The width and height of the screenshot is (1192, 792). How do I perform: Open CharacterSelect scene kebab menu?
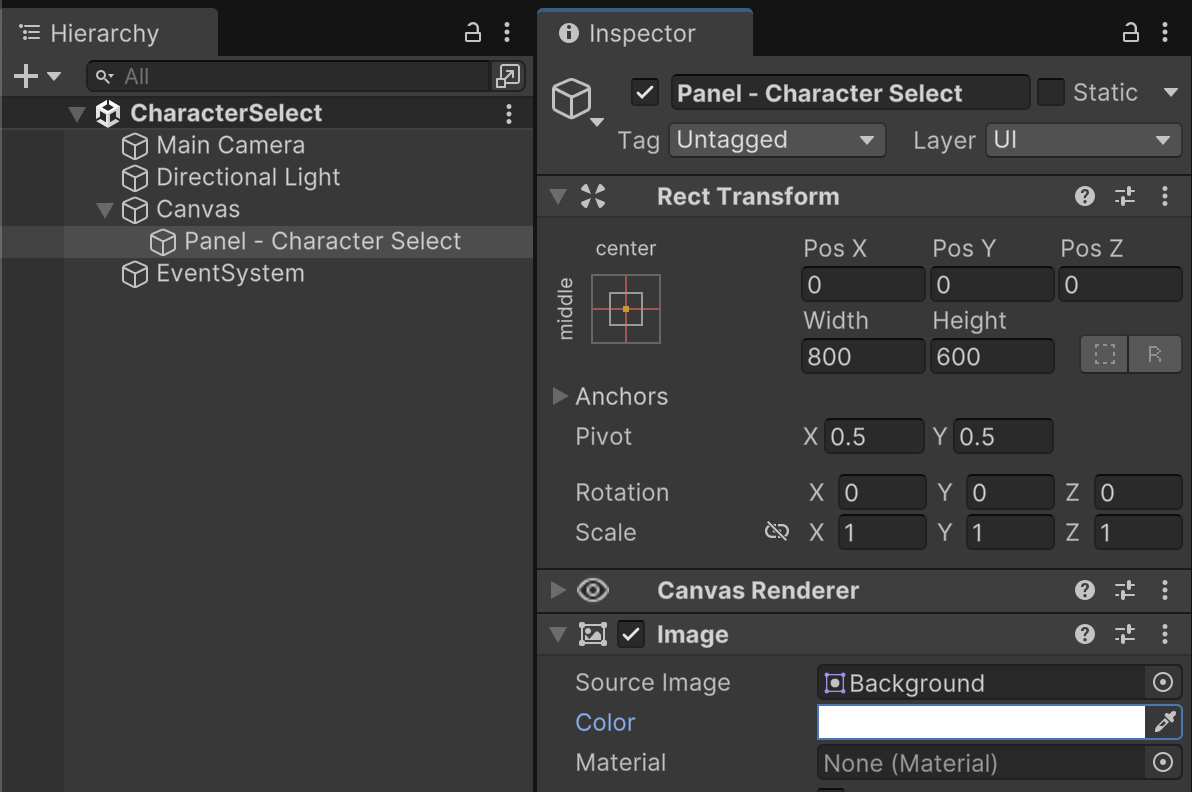(x=509, y=113)
